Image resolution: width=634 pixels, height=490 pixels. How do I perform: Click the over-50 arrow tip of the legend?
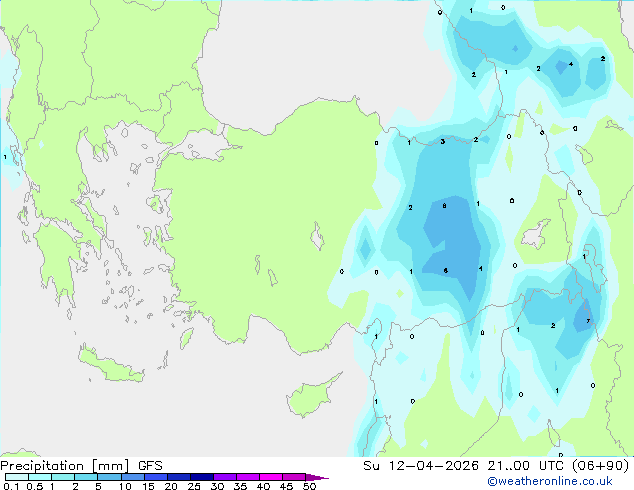click(317, 477)
